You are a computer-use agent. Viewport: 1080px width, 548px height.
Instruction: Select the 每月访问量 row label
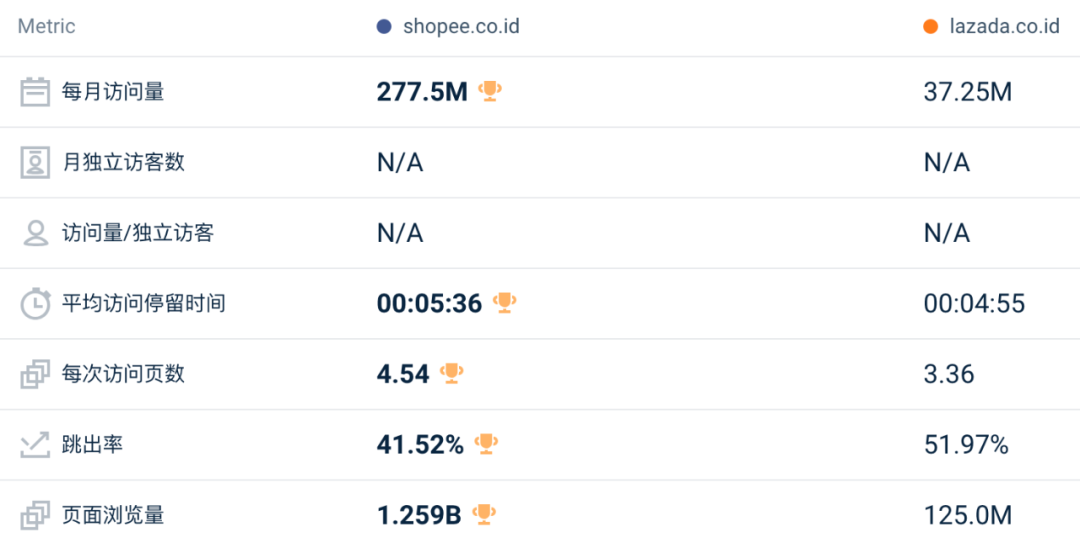click(113, 92)
